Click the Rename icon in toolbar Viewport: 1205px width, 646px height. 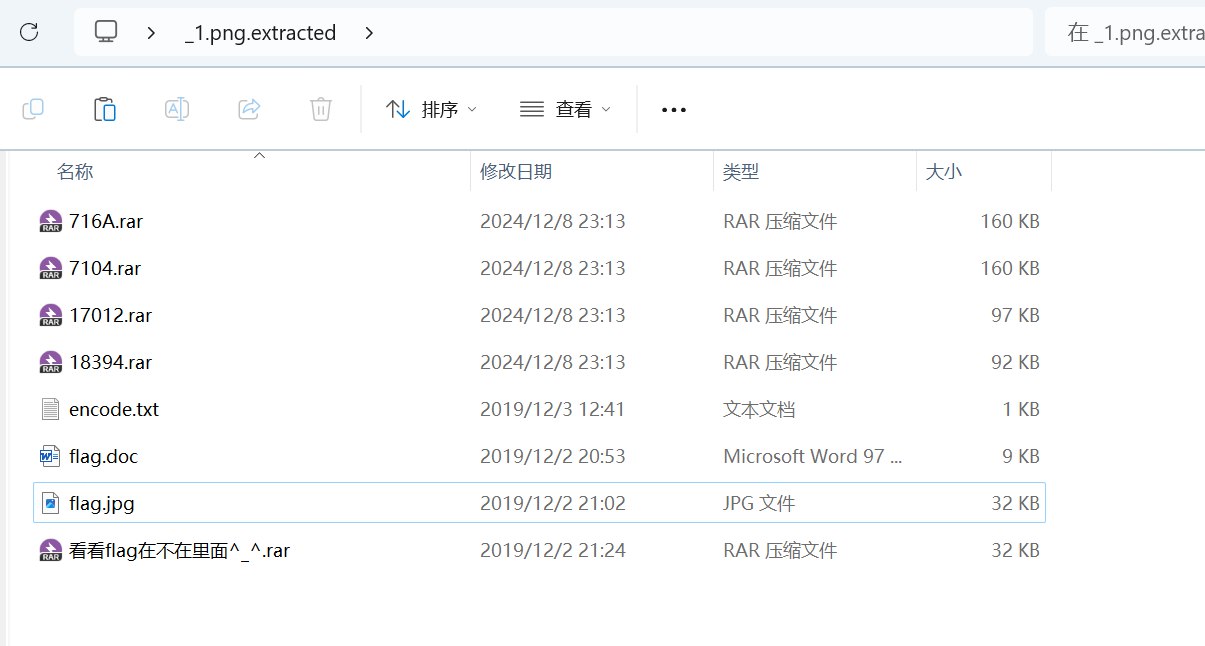tap(177, 109)
